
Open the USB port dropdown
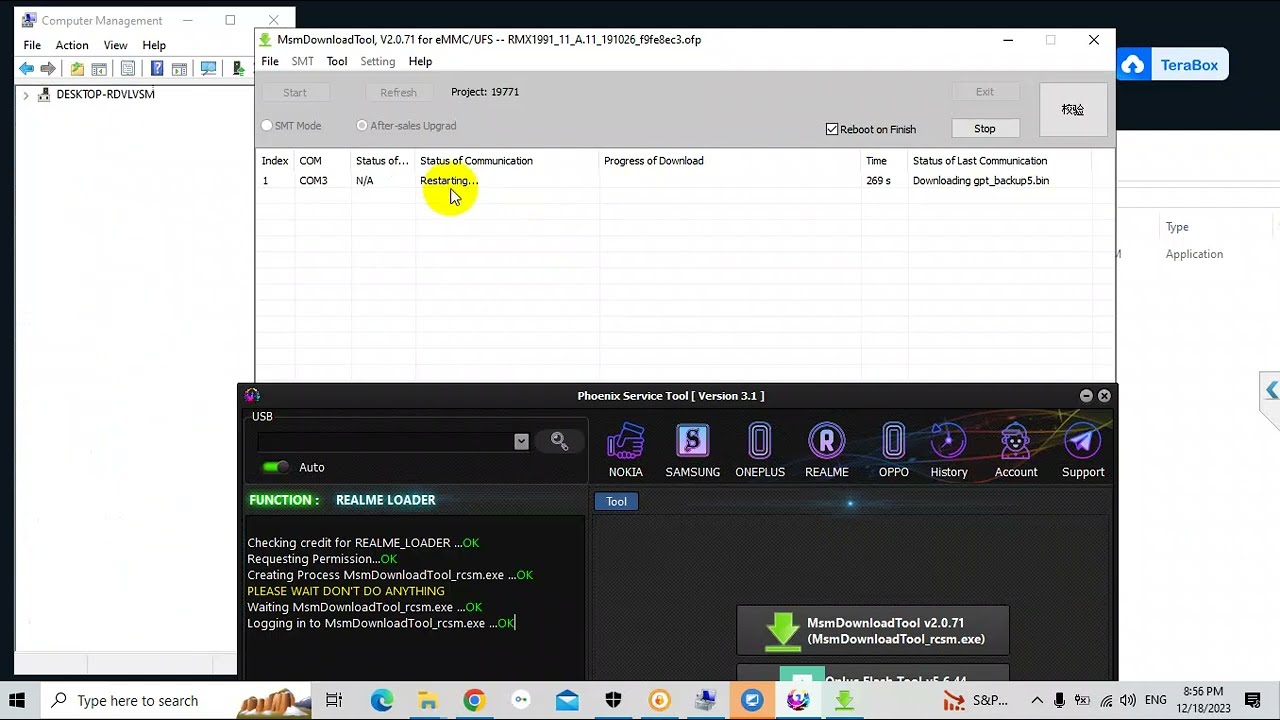click(521, 441)
